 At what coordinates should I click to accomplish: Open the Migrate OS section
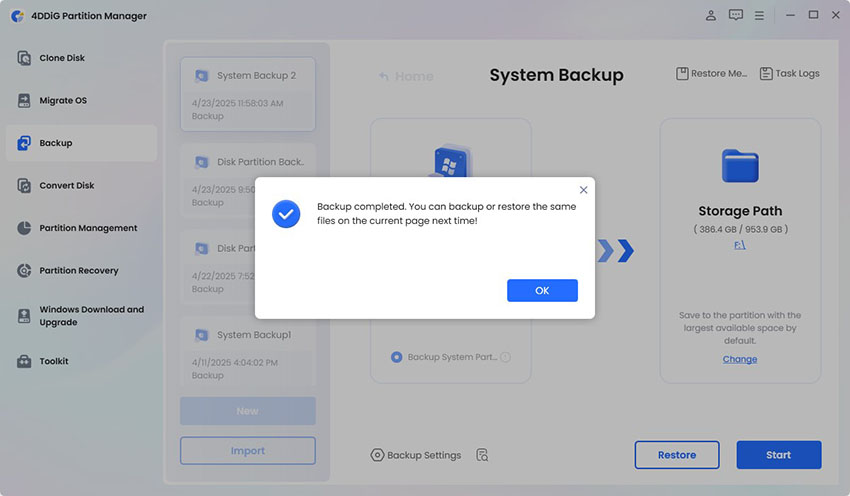point(81,100)
